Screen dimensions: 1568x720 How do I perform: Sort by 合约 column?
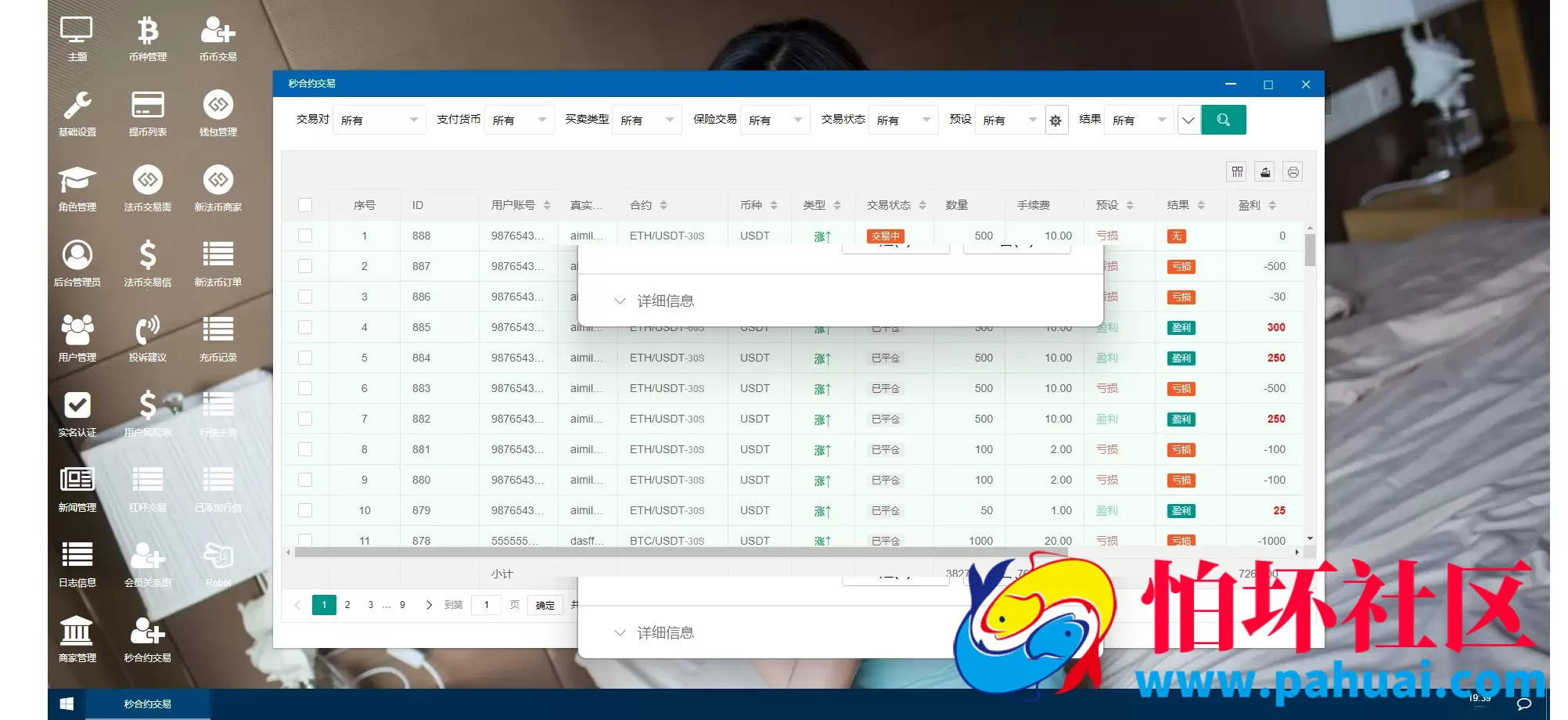tap(664, 205)
